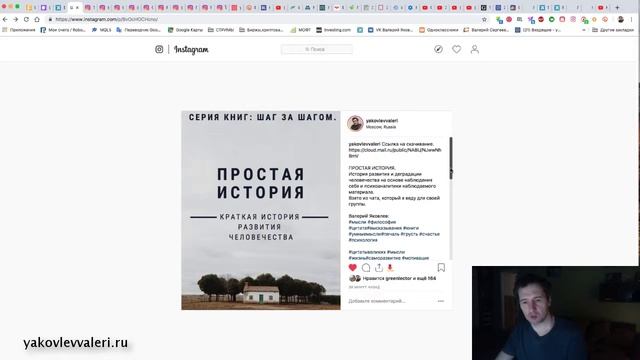This screenshot has height=360, width=640.
Task: Click the green-and-blue extension icon
Action: point(499,19)
